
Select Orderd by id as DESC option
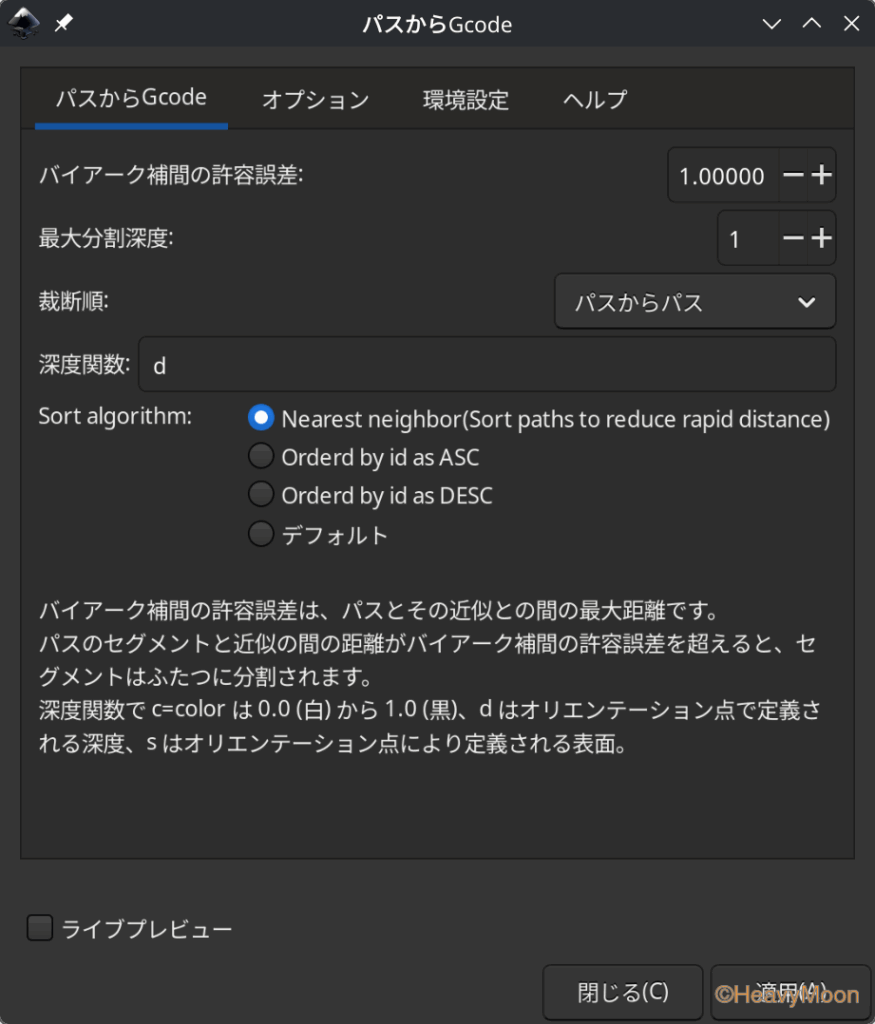point(261,495)
